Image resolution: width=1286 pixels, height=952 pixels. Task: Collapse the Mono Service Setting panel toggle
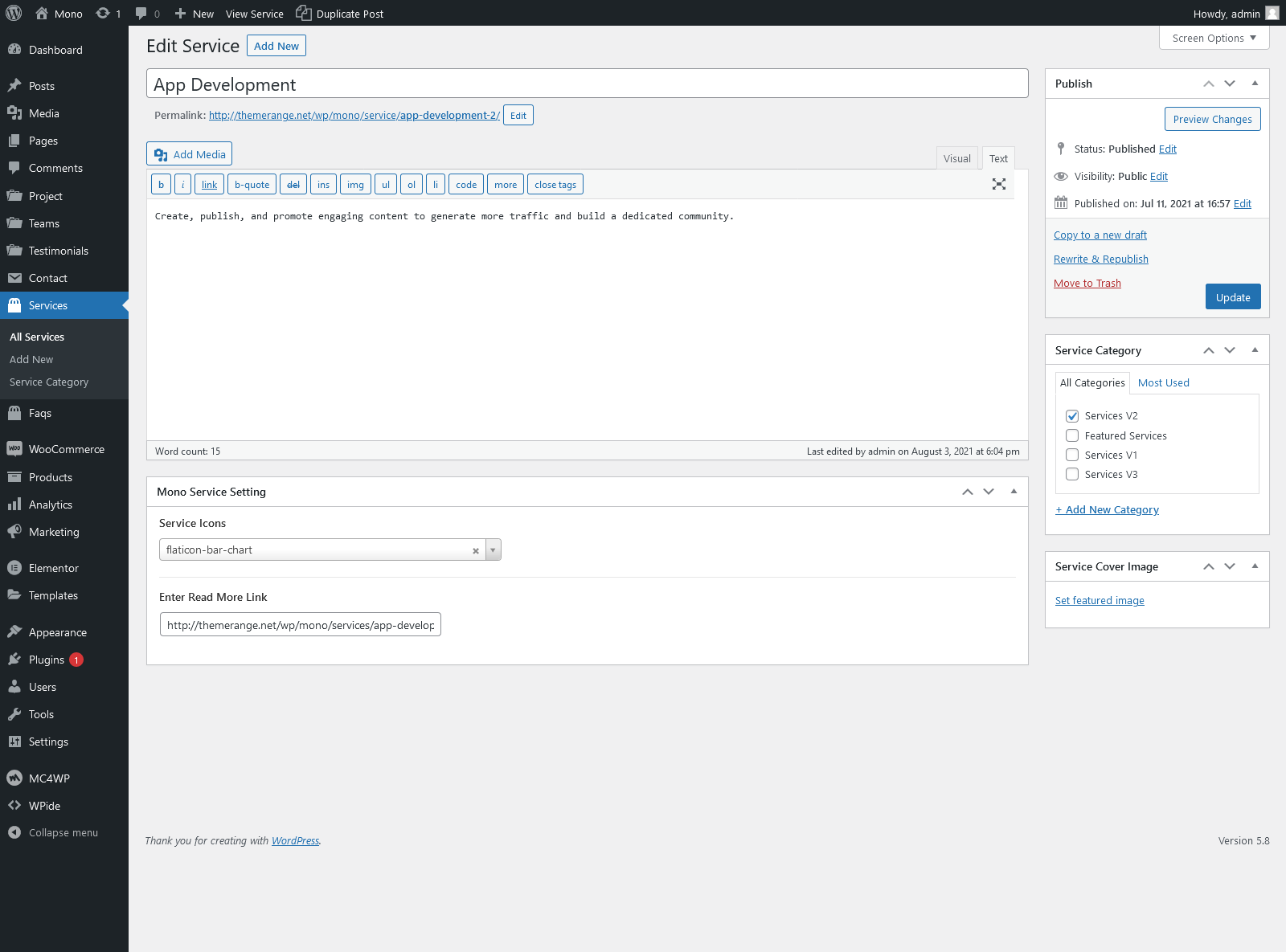pos(1014,492)
